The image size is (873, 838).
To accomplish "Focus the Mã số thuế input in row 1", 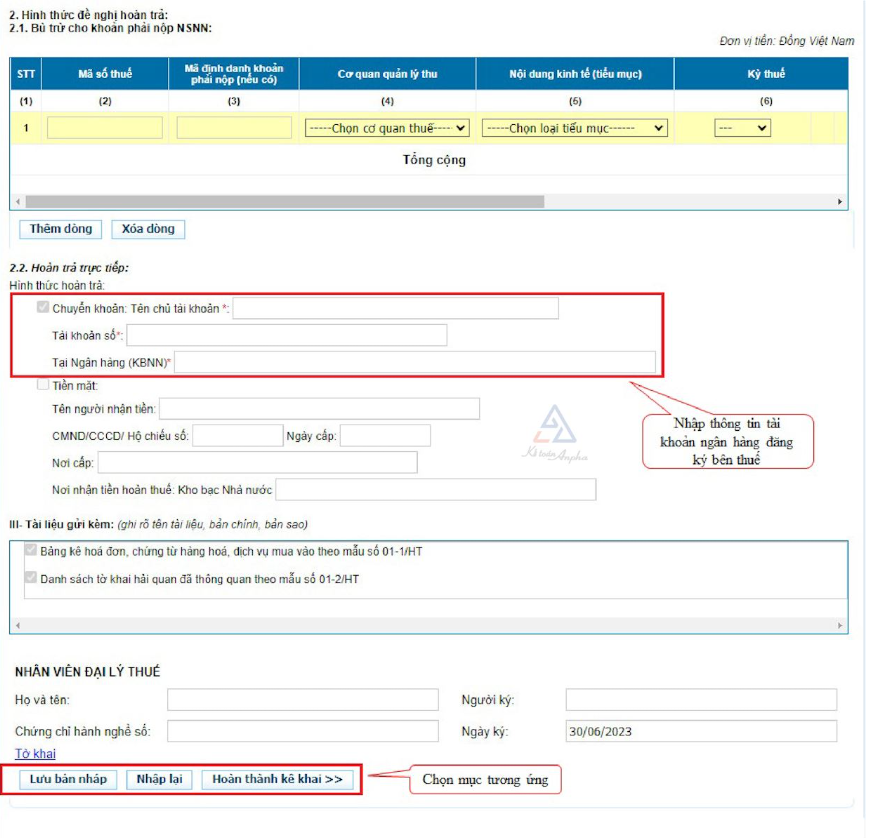I will tap(105, 128).
